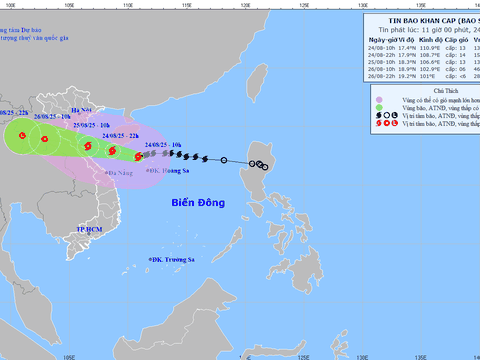Click the lone open-circle past position west of Luzon
The height and width of the screenshot is (360, 480).
224,160
